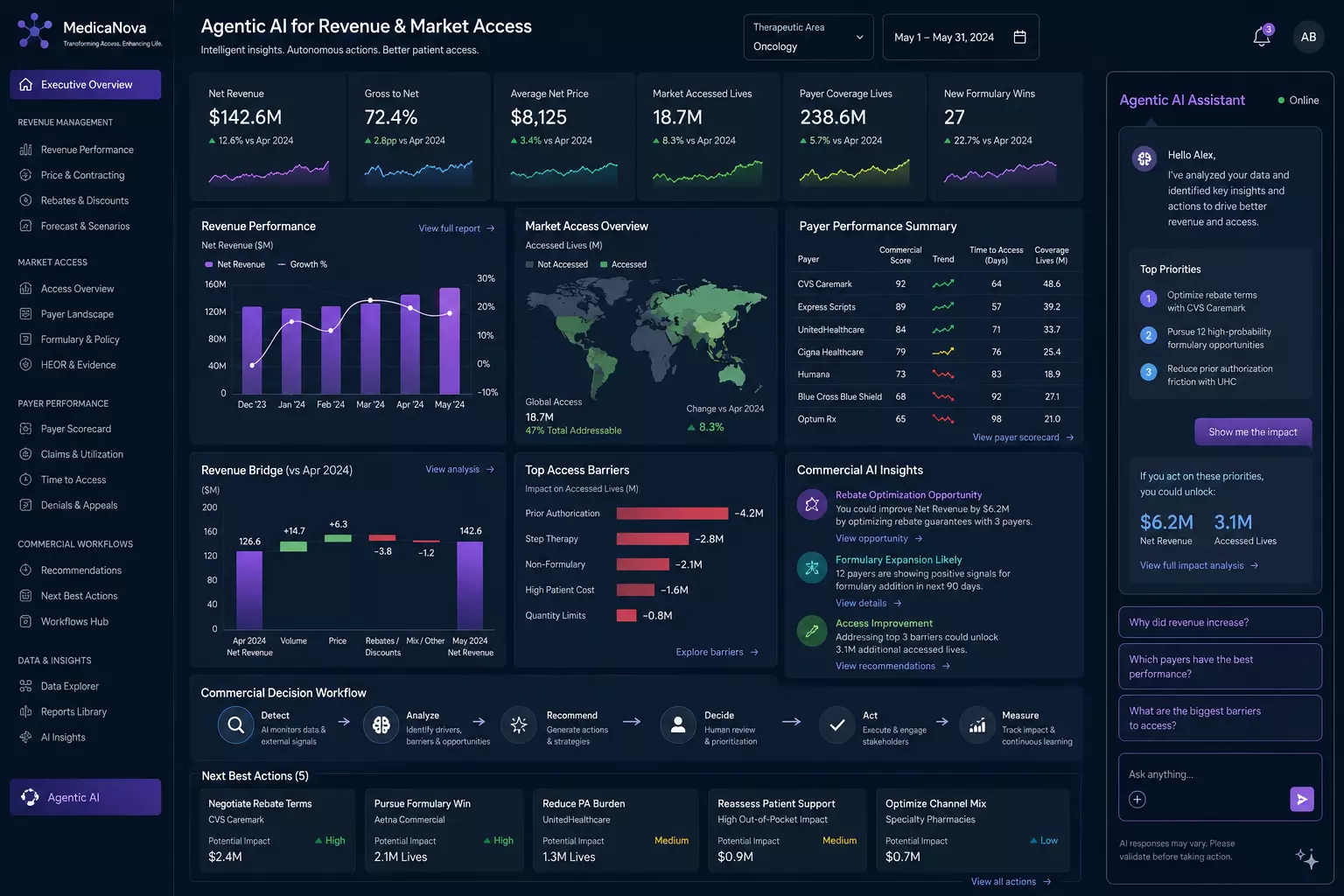Open the May 1 – May 31, 2024 date picker
Screen dimensions: 1344x896
pyautogui.click(x=961, y=37)
